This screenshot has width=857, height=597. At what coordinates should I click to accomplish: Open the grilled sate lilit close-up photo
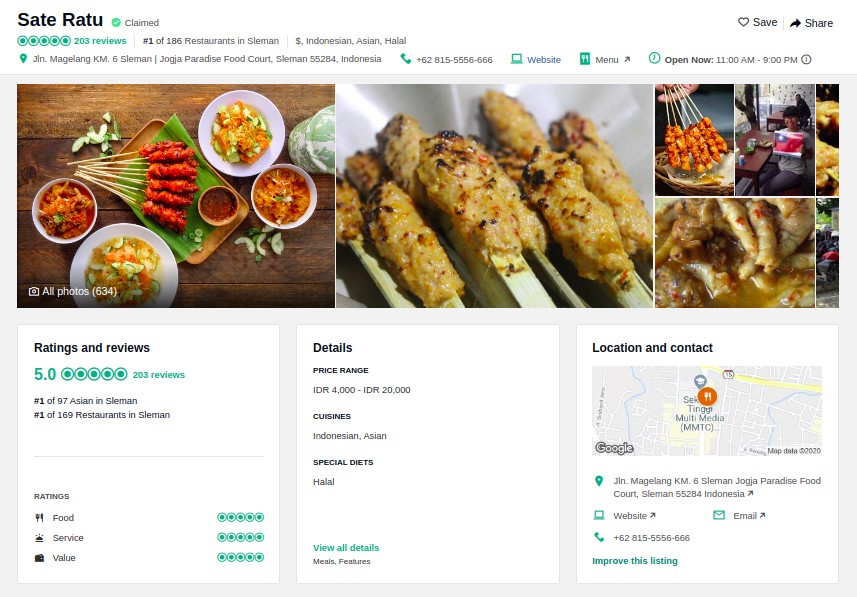tap(495, 196)
